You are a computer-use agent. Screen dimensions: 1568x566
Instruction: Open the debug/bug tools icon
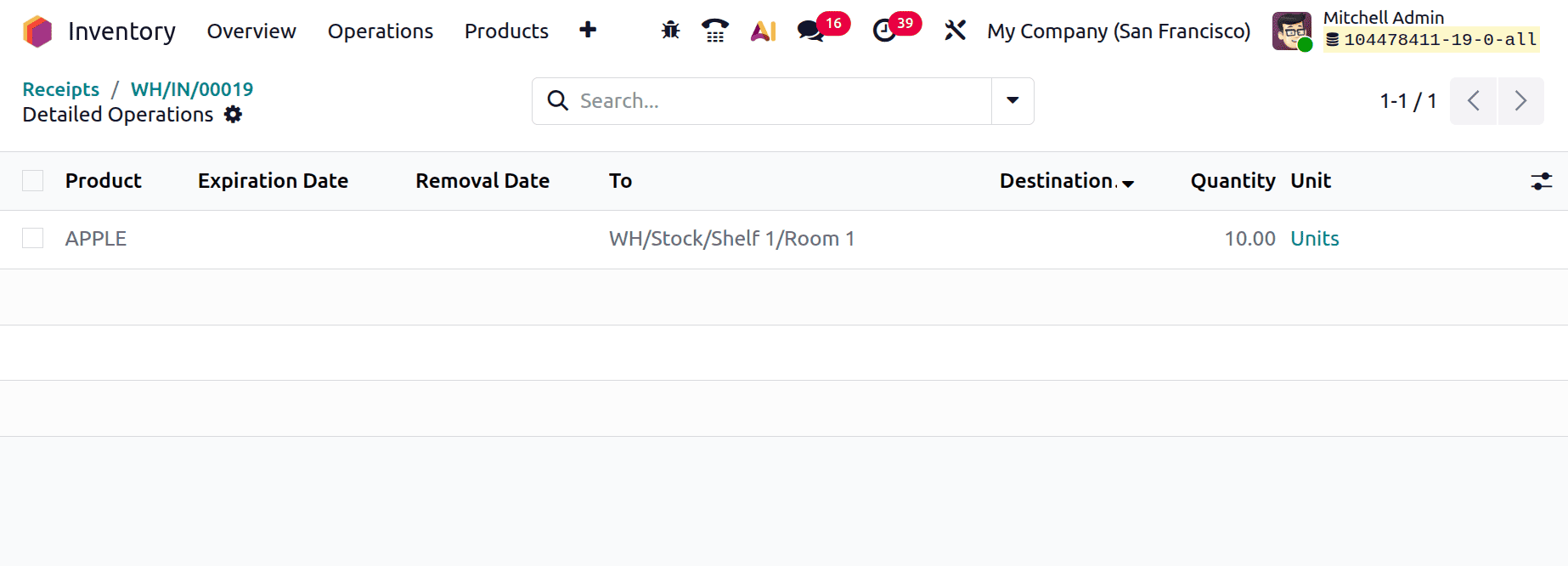(x=669, y=31)
